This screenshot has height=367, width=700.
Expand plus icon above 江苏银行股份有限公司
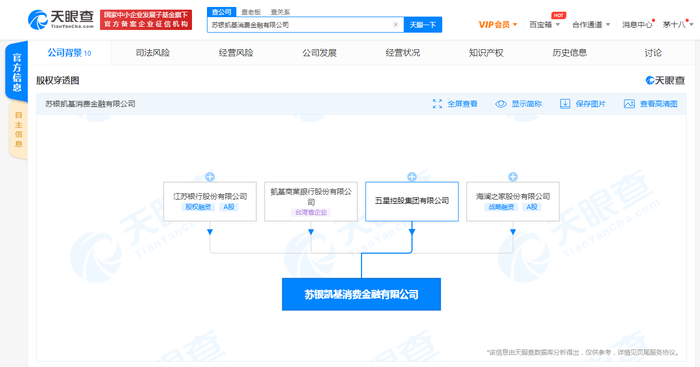pyautogui.click(x=210, y=177)
